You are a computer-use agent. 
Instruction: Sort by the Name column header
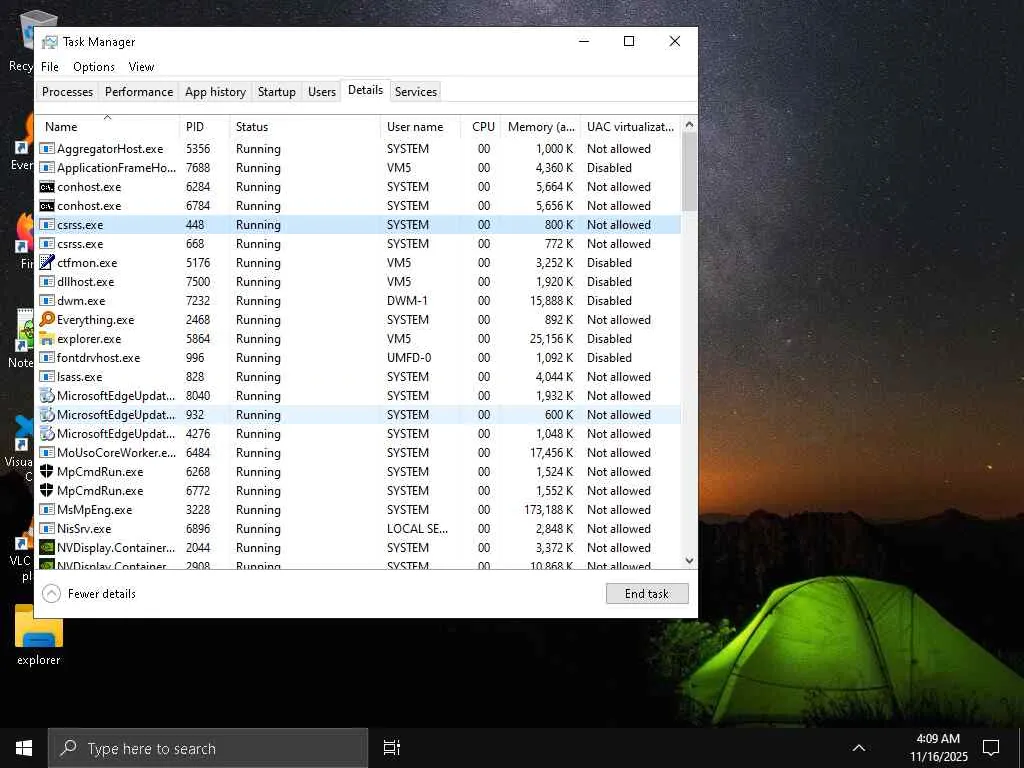pyautogui.click(x=107, y=127)
